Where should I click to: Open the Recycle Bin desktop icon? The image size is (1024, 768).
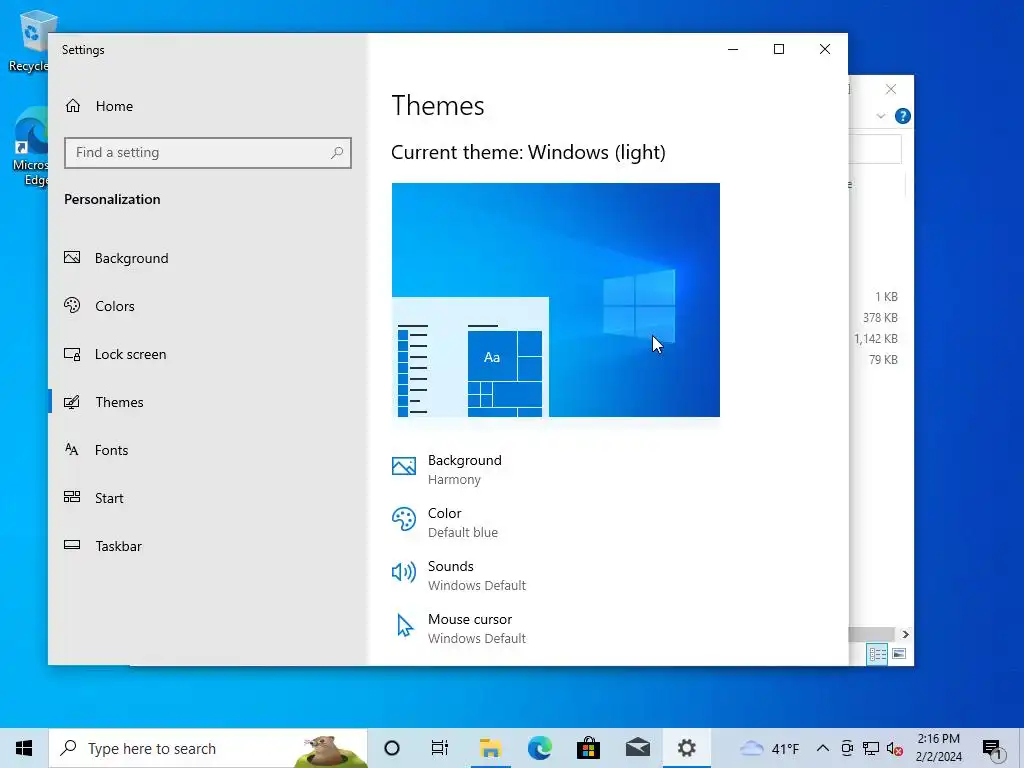(31, 40)
